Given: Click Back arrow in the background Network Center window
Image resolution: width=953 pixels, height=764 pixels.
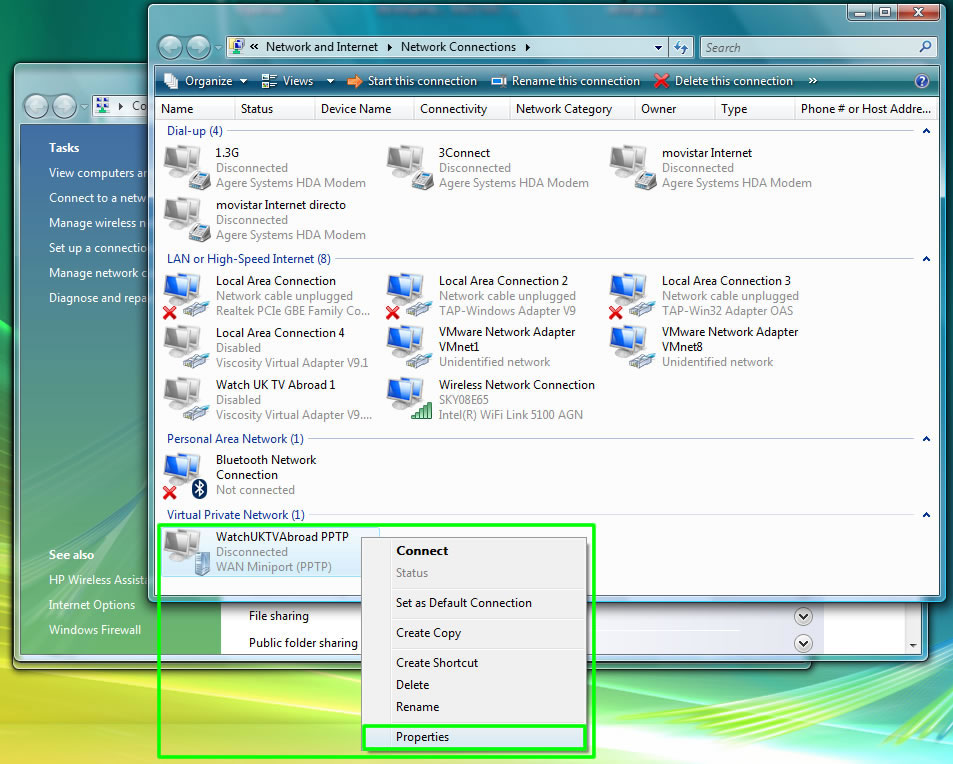Looking at the screenshot, I should (36, 106).
